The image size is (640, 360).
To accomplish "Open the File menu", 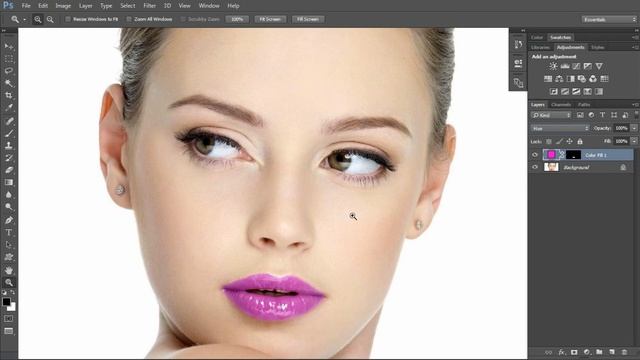I will coord(26,6).
